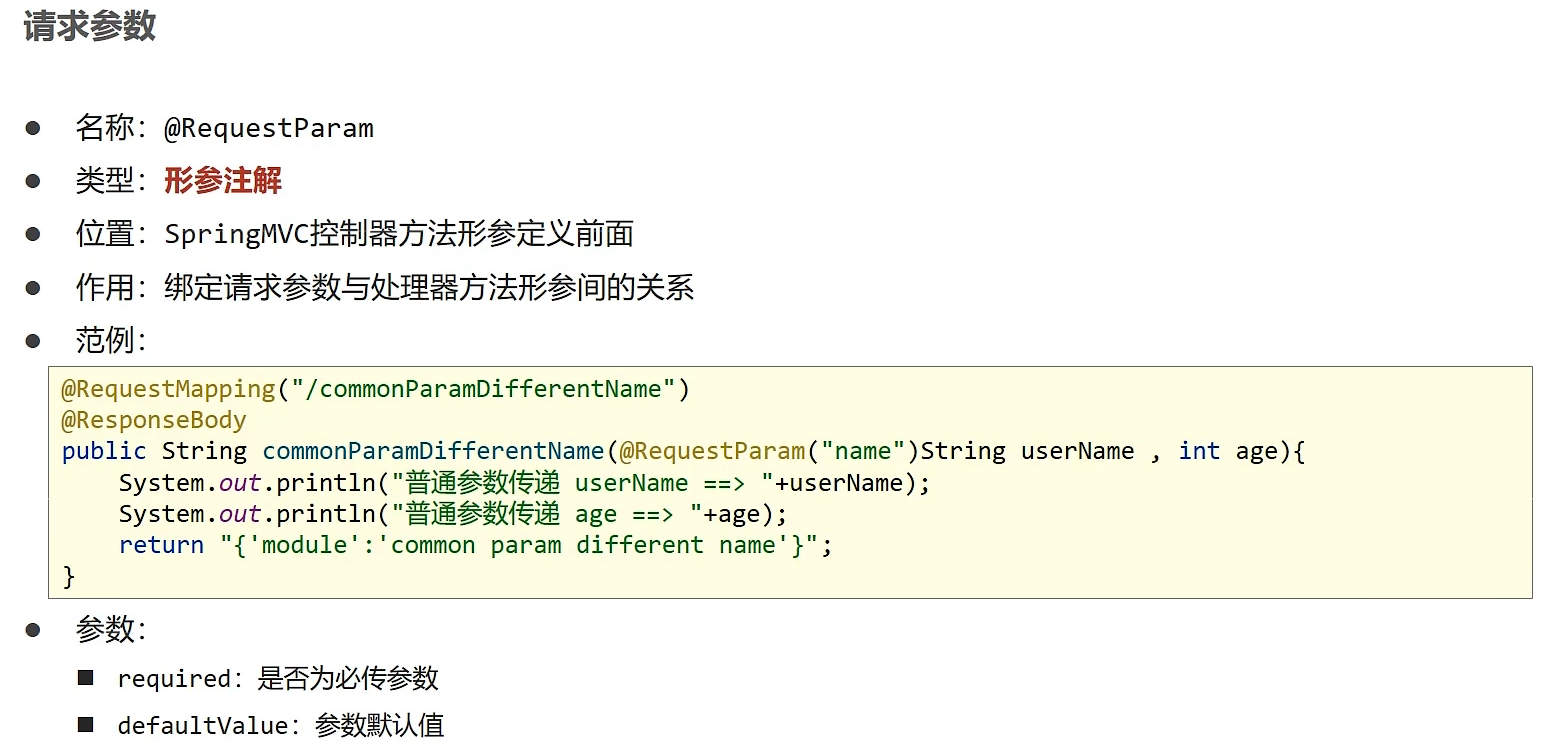Image resolution: width=1542 pixels, height=750 pixels.
Task: Click the @ResponseBody annotation line
Action: point(154,420)
